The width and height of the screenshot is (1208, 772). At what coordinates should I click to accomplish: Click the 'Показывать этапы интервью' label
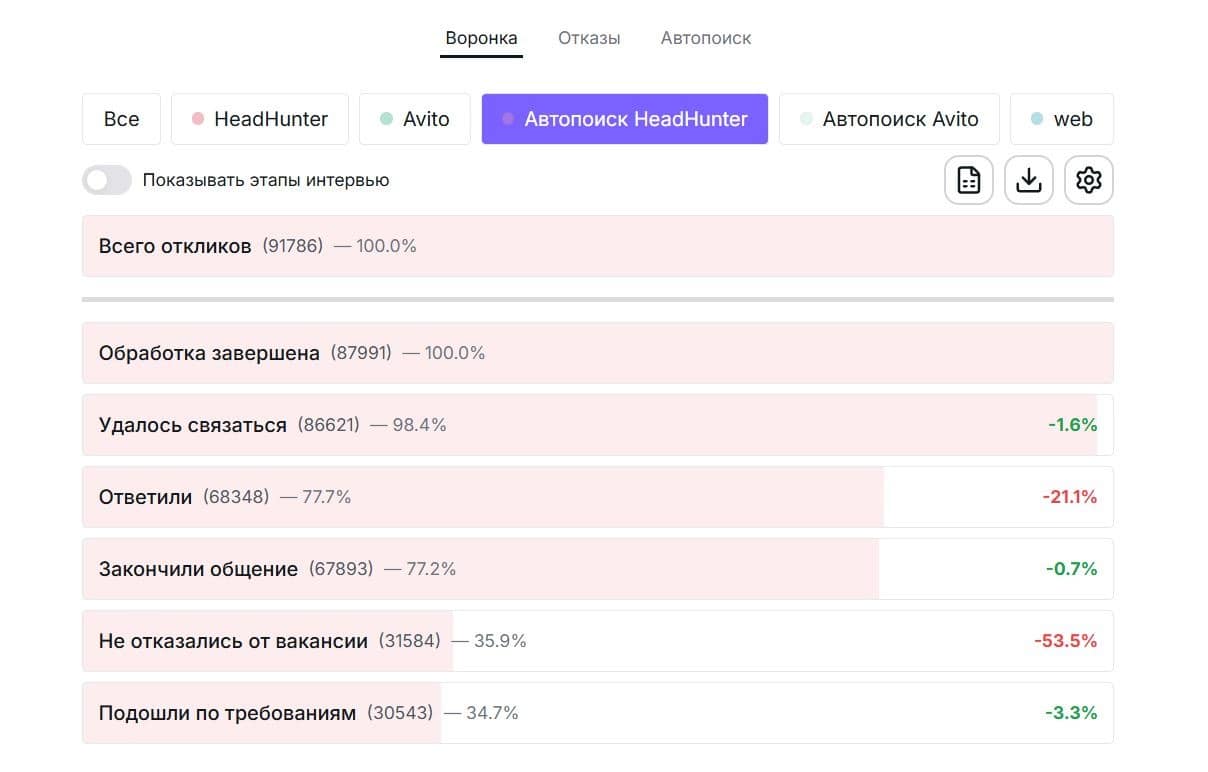(x=266, y=181)
